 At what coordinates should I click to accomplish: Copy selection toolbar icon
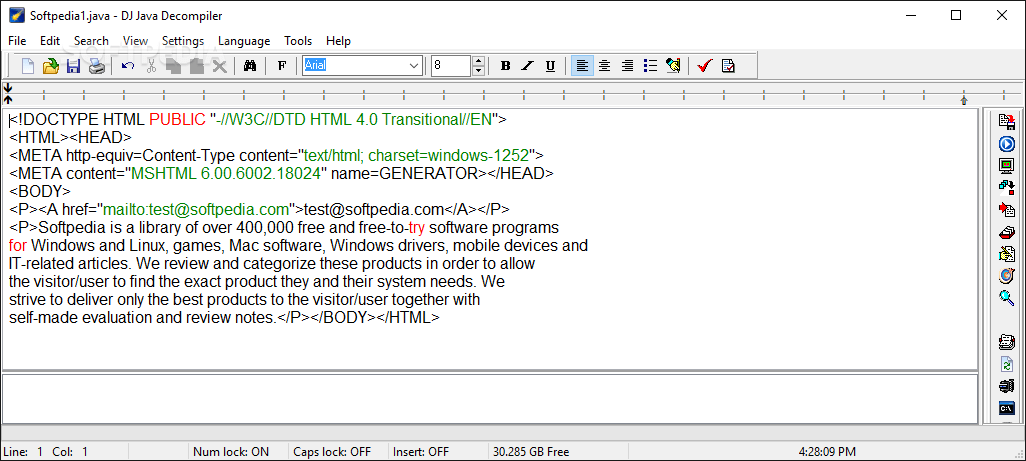[x=173, y=66]
